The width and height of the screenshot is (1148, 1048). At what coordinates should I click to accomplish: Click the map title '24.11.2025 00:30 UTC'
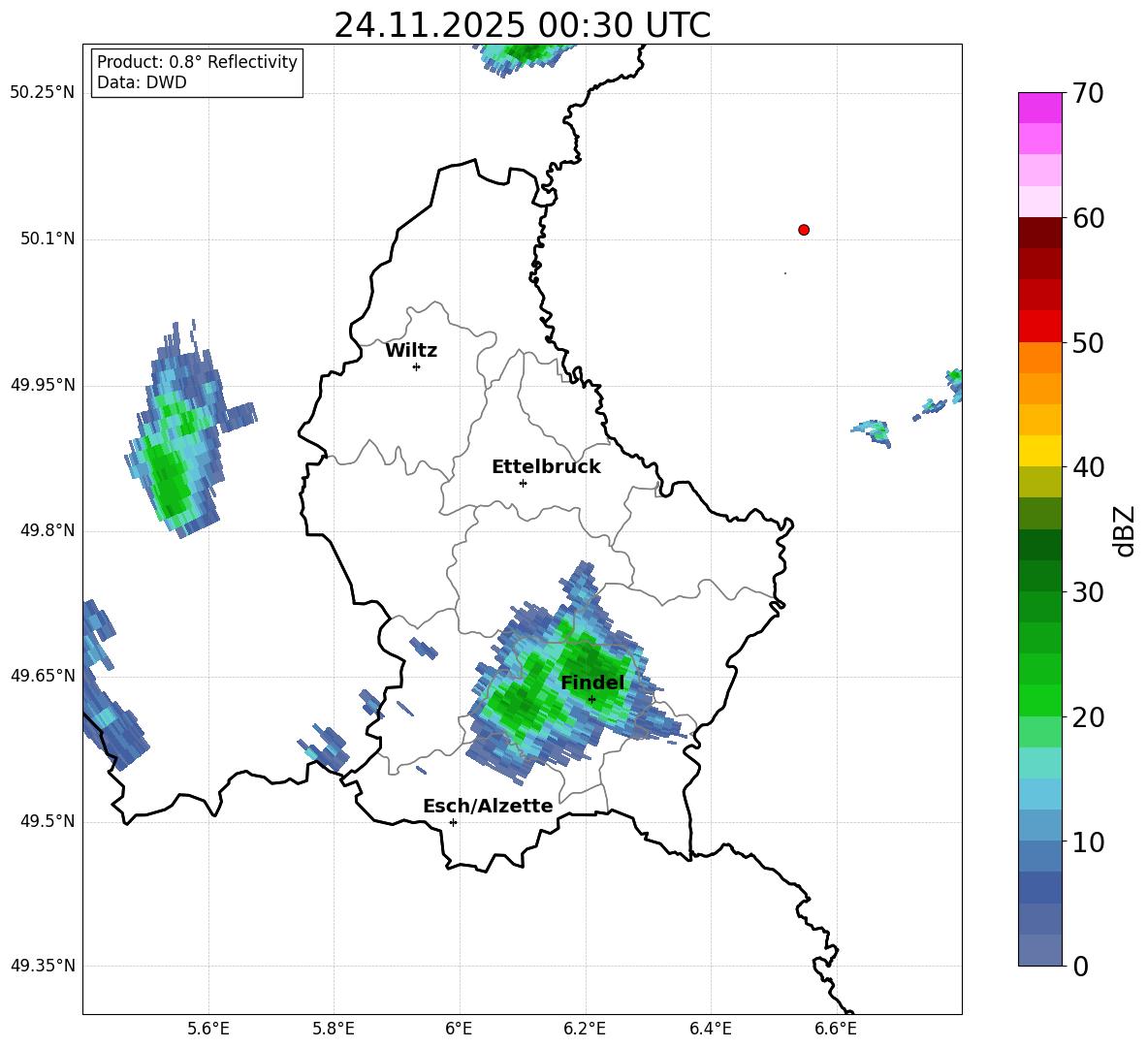(x=522, y=25)
